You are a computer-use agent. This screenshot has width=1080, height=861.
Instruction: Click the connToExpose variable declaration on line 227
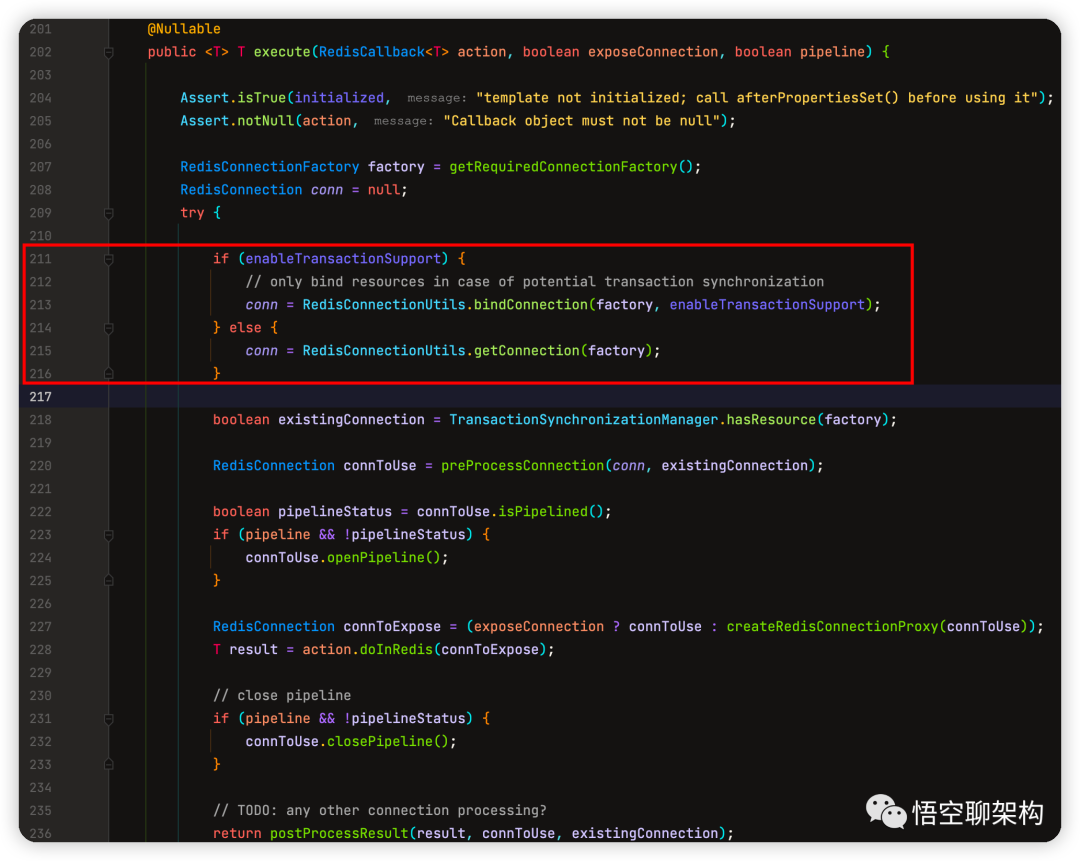tap(392, 626)
